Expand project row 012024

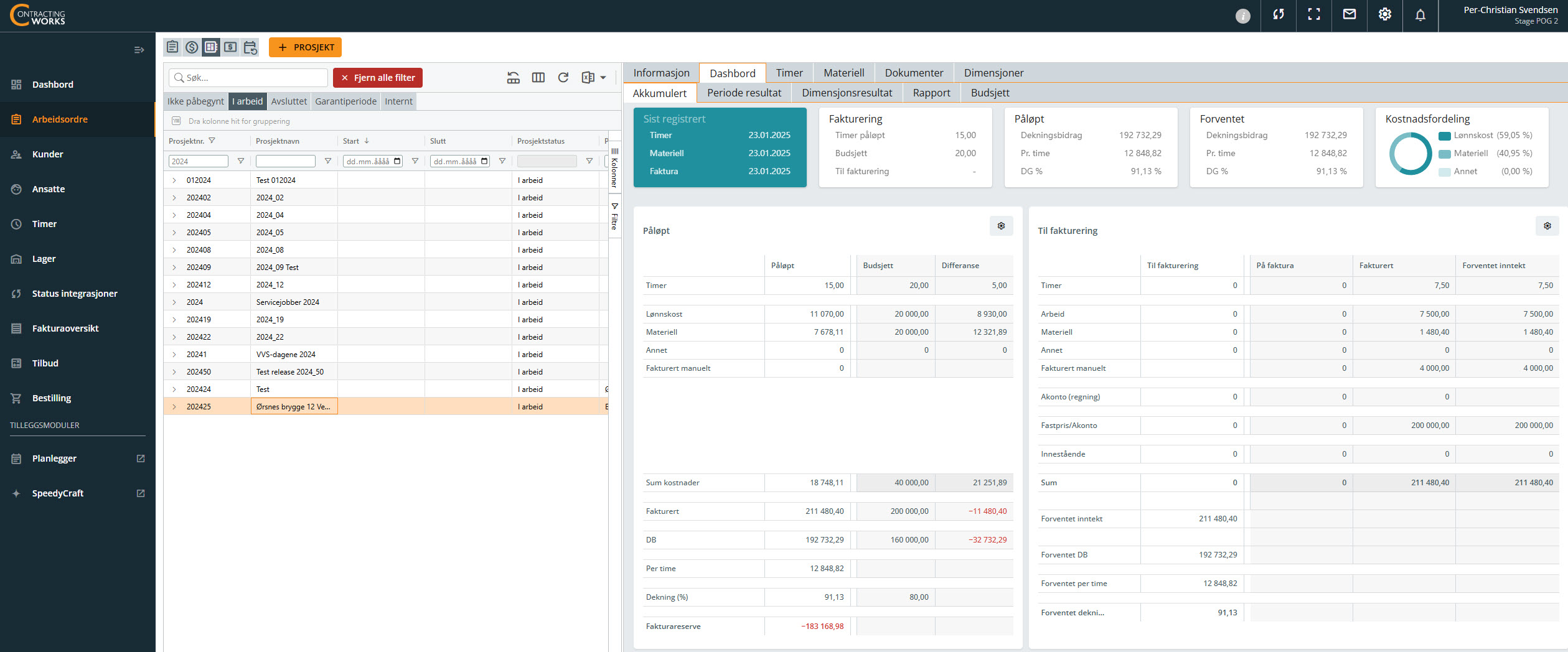[174, 180]
